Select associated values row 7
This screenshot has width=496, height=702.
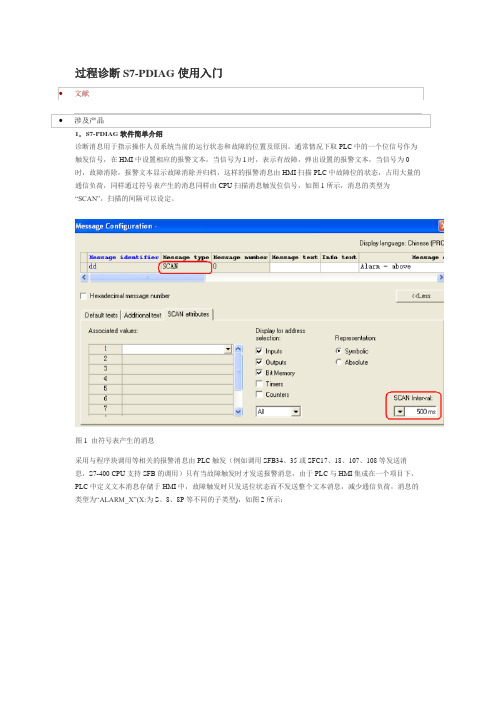(x=161, y=408)
